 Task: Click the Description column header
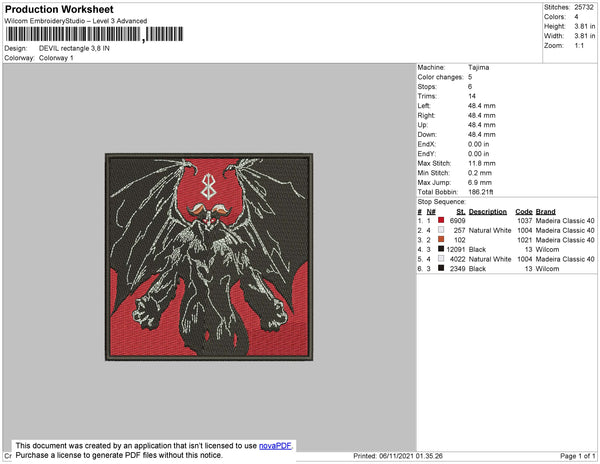coord(488,212)
